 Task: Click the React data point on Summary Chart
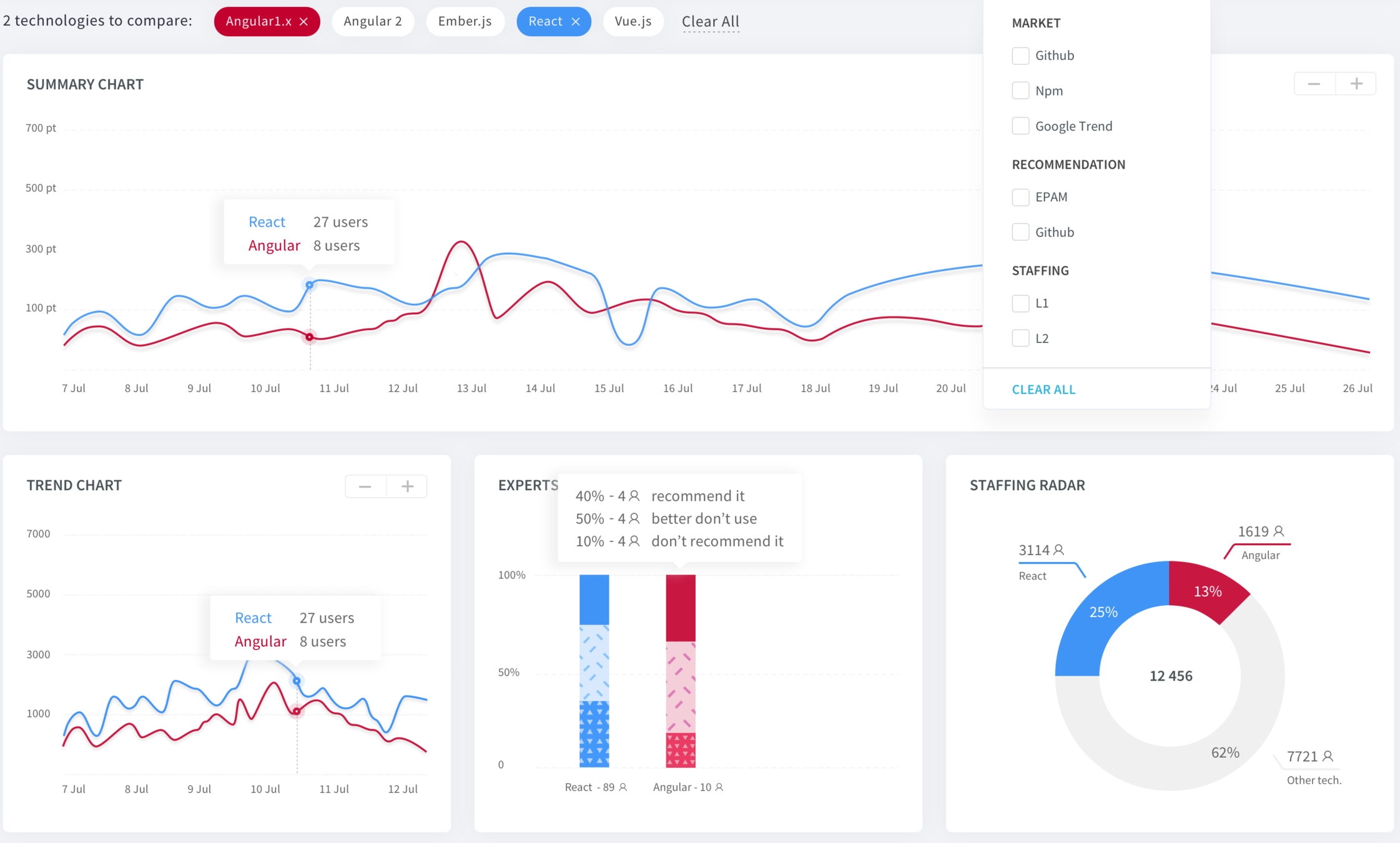[x=309, y=285]
